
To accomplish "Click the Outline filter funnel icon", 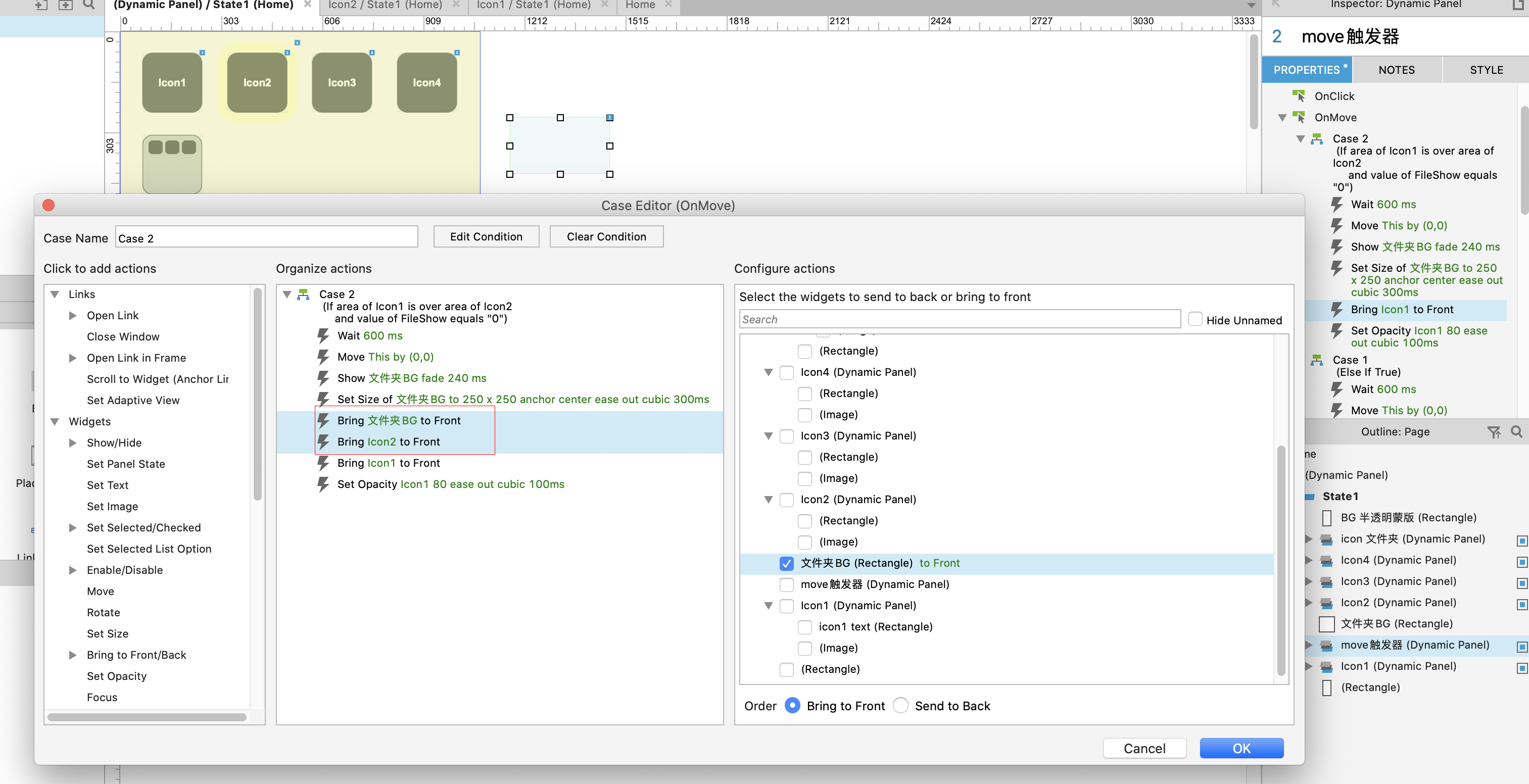I will [1494, 432].
